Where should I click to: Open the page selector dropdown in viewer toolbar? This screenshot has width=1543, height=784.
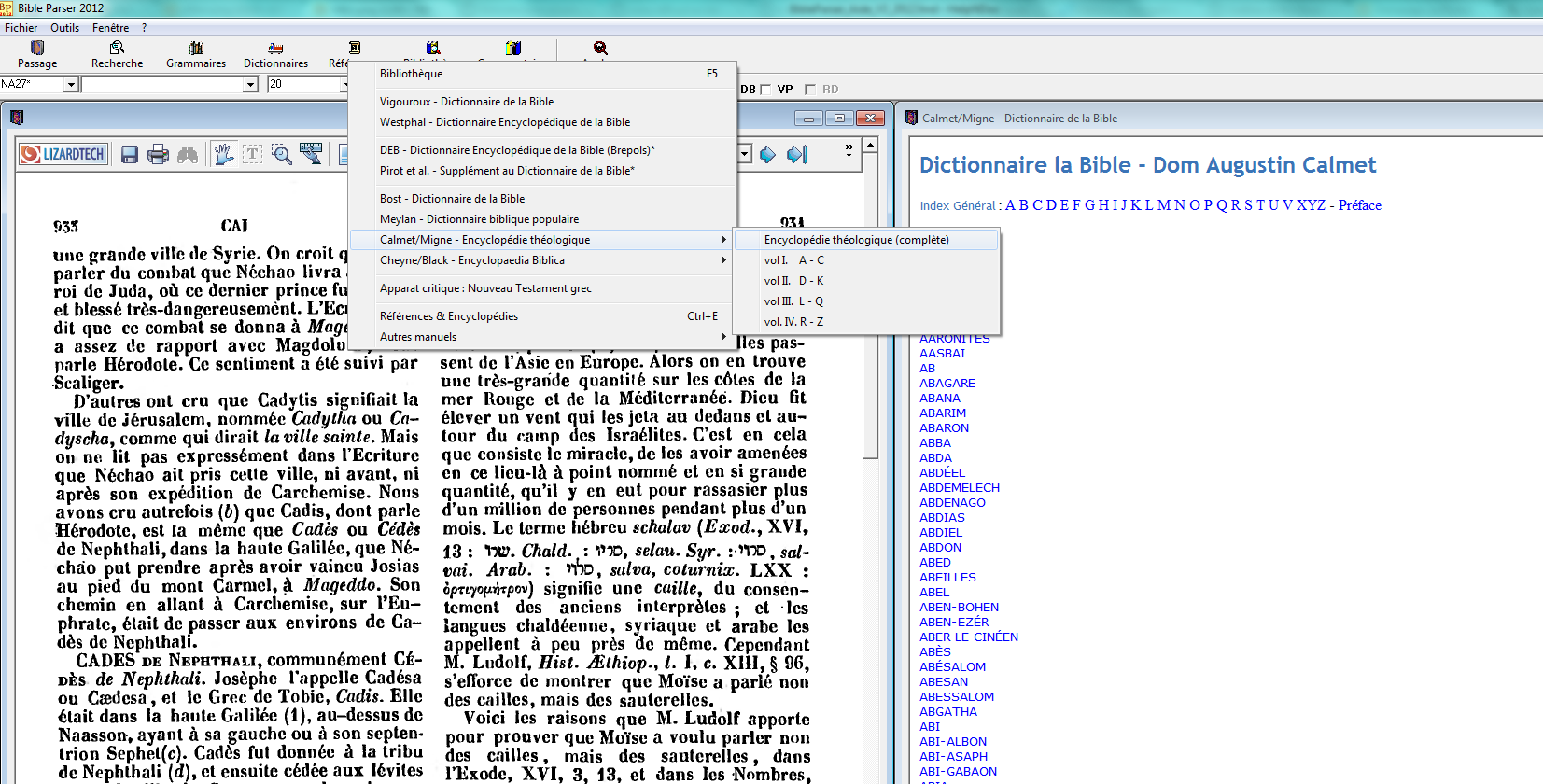pyautogui.click(x=745, y=154)
